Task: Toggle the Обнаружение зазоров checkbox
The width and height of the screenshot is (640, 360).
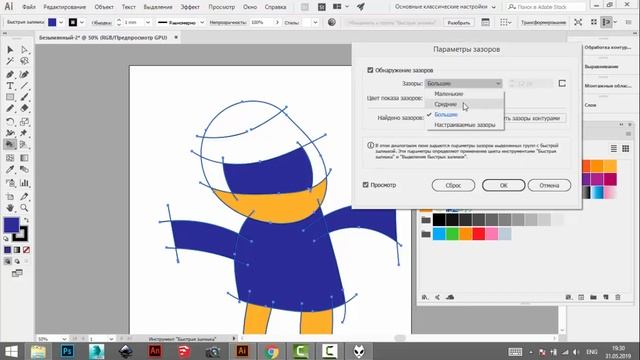Action: [x=370, y=70]
